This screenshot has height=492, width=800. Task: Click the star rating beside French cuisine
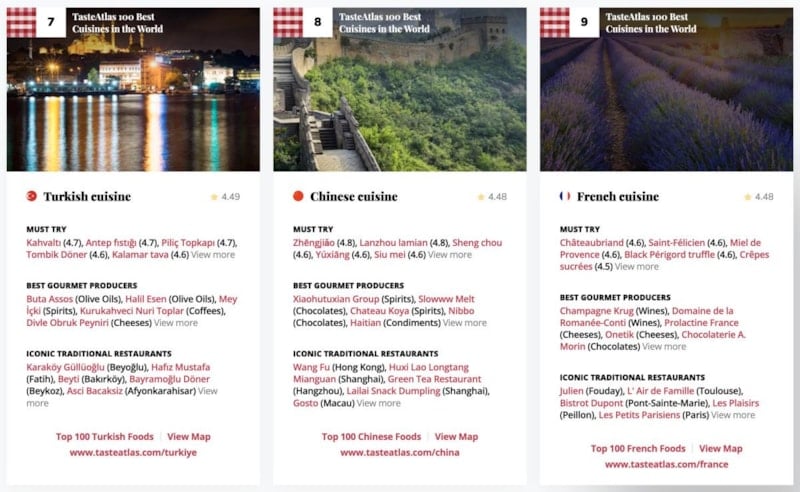click(x=759, y=196)
